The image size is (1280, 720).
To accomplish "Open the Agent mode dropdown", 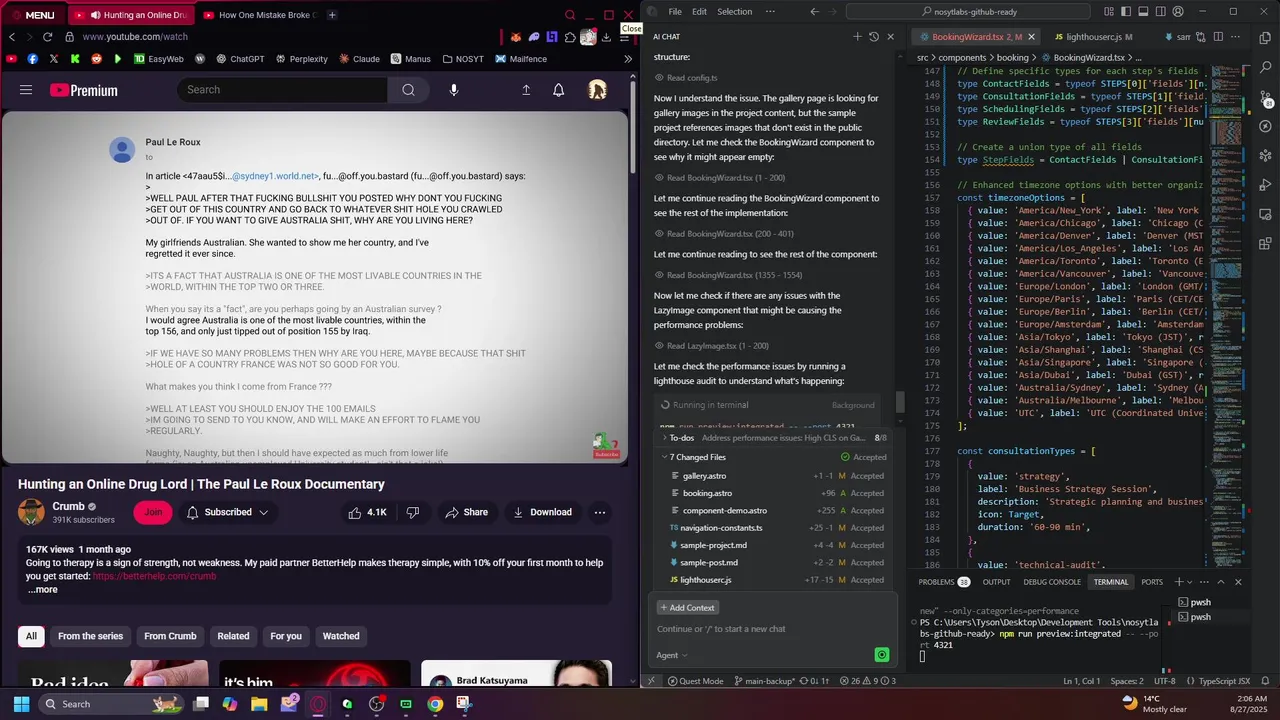I will tap(672, 655).
